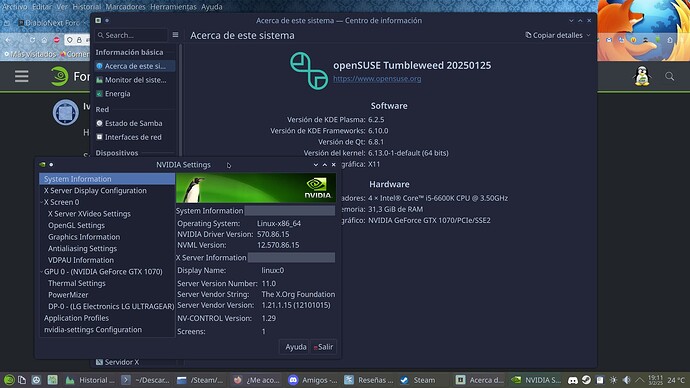Open Historial menu in Firefox
Screen dimensions: 690x388
click(86, 7)
